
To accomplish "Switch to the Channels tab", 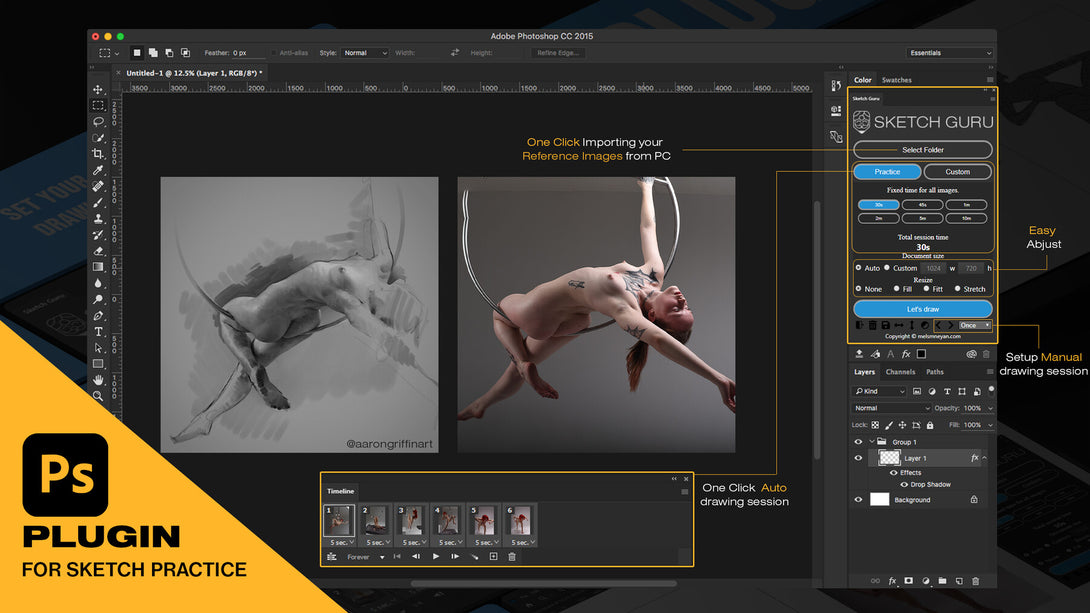I will click(x=900, y=372).
